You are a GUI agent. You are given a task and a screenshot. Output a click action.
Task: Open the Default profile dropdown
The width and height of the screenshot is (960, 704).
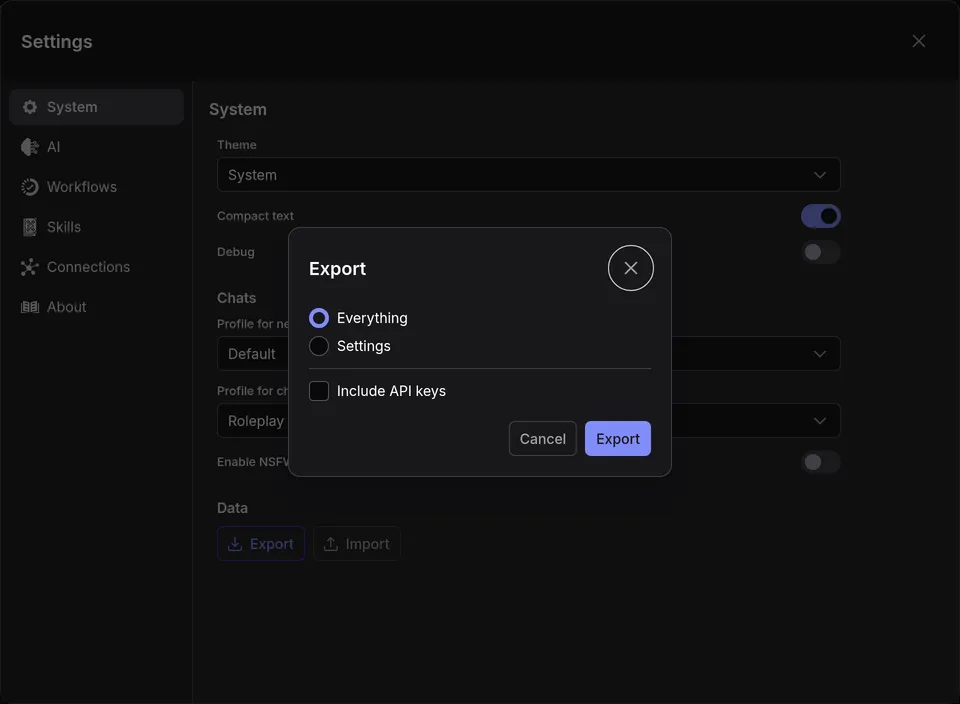point(528,354)
